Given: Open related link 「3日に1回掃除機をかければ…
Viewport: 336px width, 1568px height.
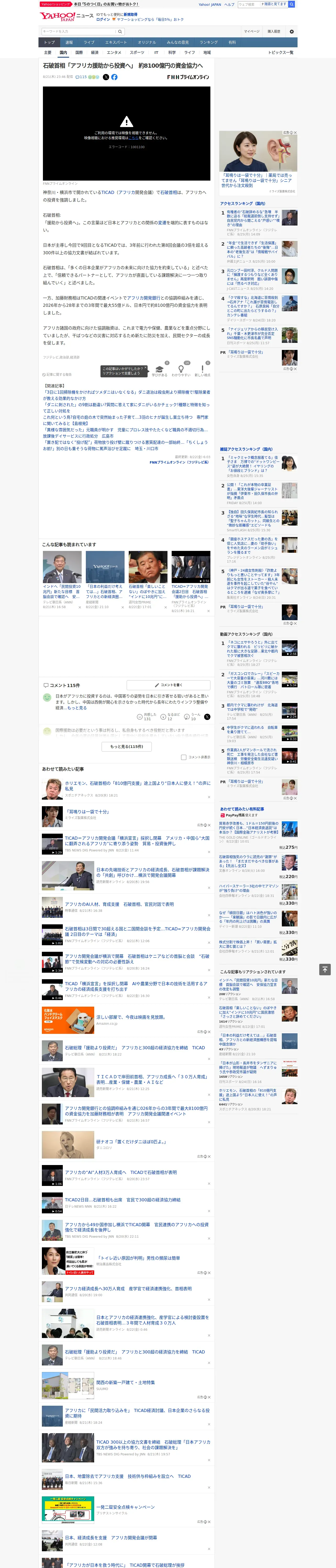Looking at the screenshot, I should point(126,395).
